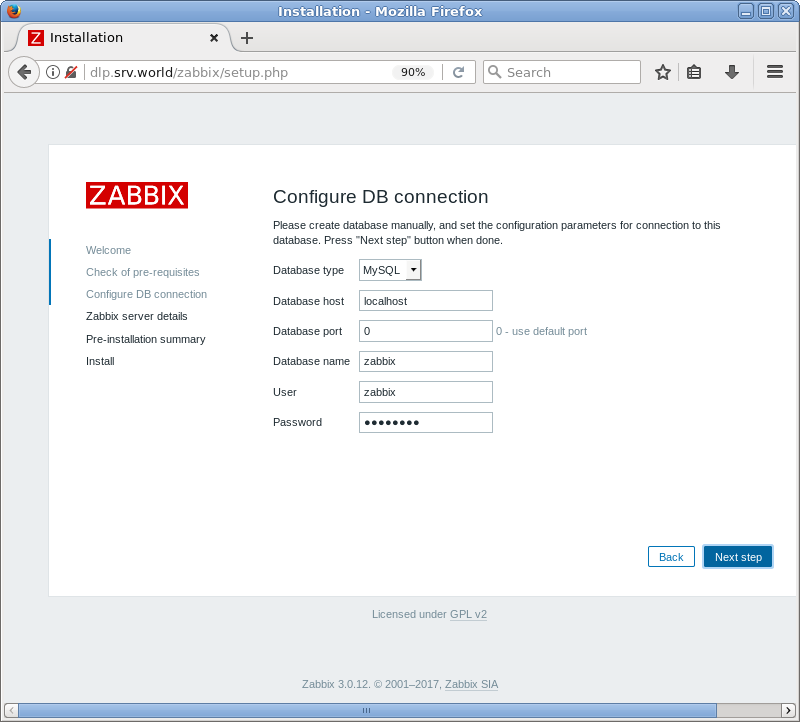Close the Firefox window
The height and width of the screenshot is (722, 800).
pos(785,11)
